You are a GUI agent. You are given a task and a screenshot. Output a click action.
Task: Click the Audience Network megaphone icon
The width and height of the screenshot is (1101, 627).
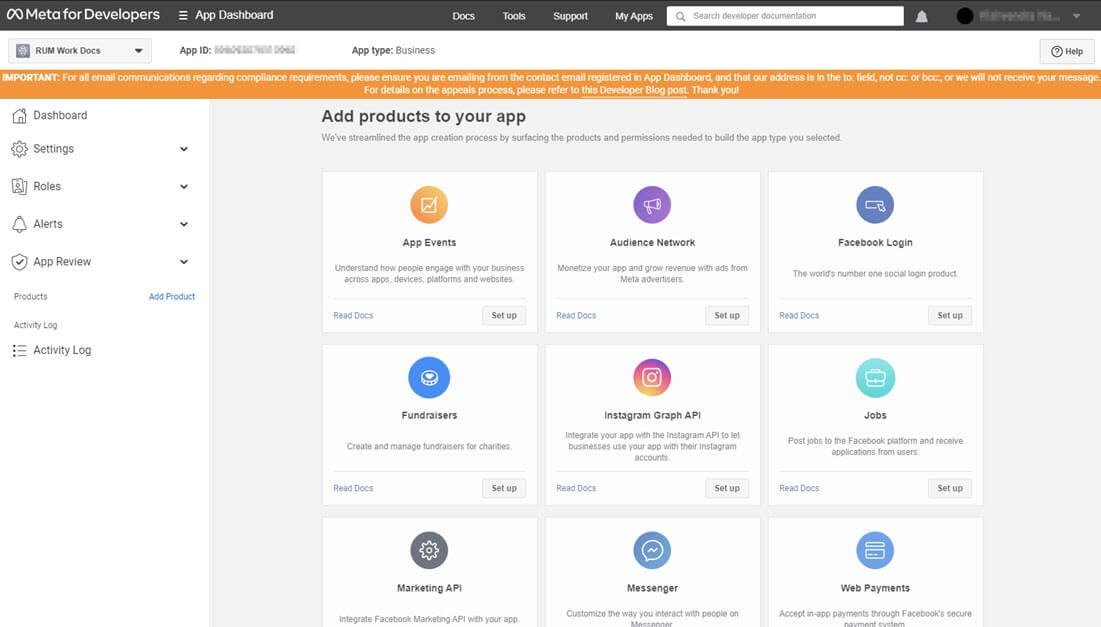(652, 204)
